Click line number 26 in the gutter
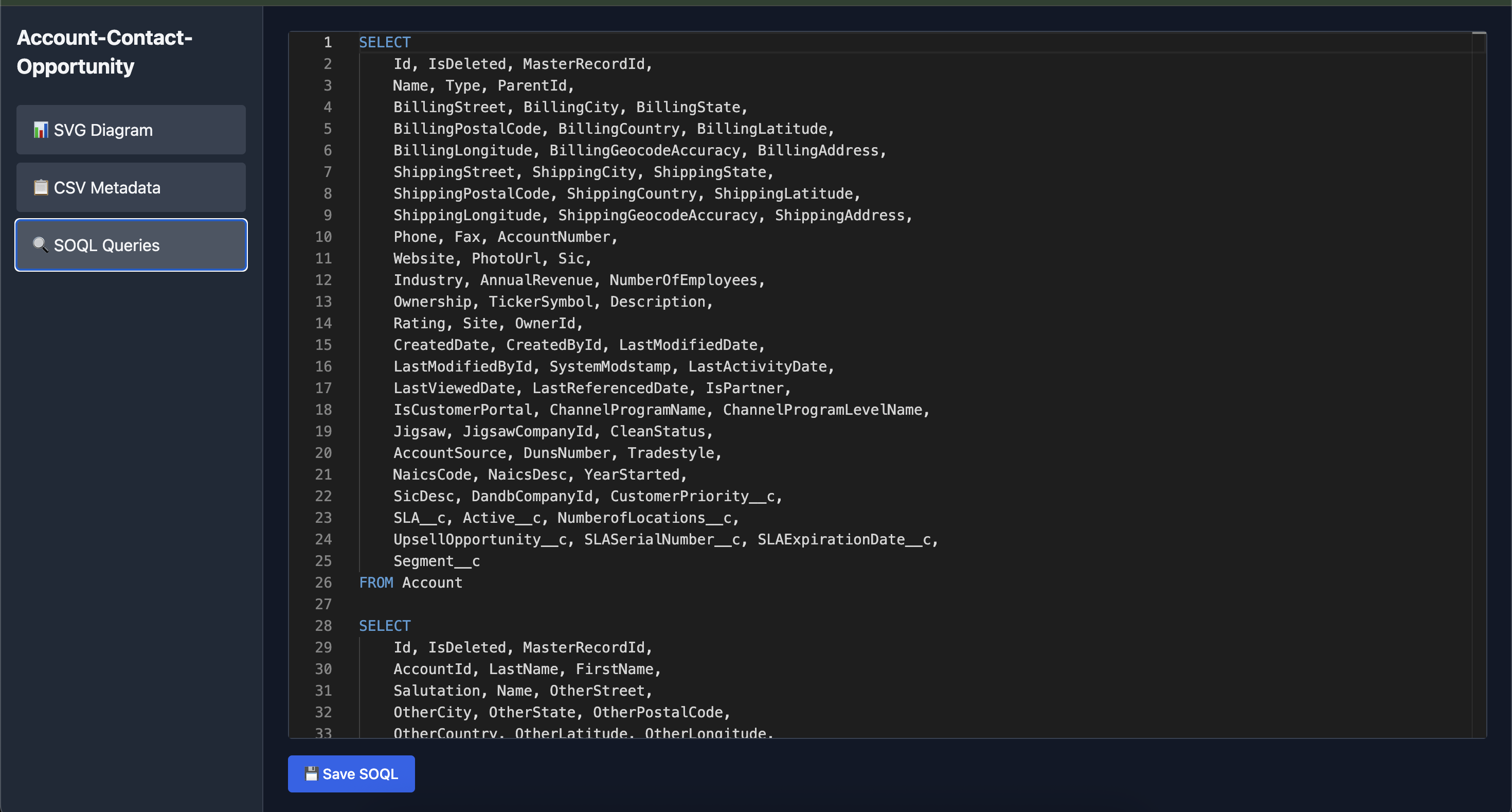Image resolution: width=1512 pixels, height=812 pixels. (x=323, y=582)
